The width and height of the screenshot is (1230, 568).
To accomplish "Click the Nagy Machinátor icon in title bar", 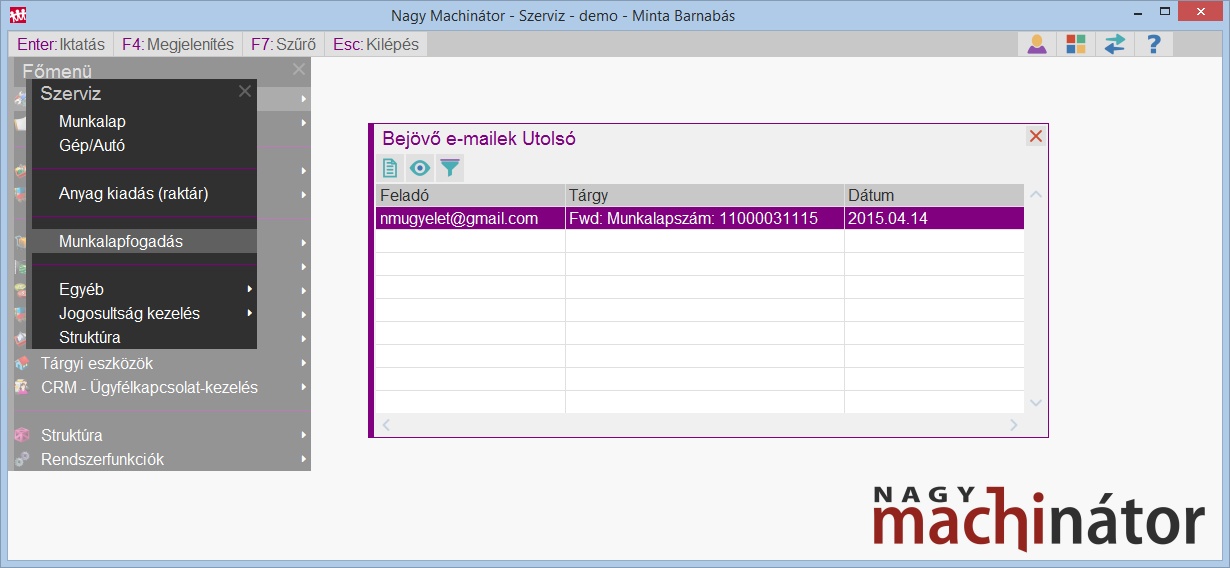I will (x=18, y=15).
